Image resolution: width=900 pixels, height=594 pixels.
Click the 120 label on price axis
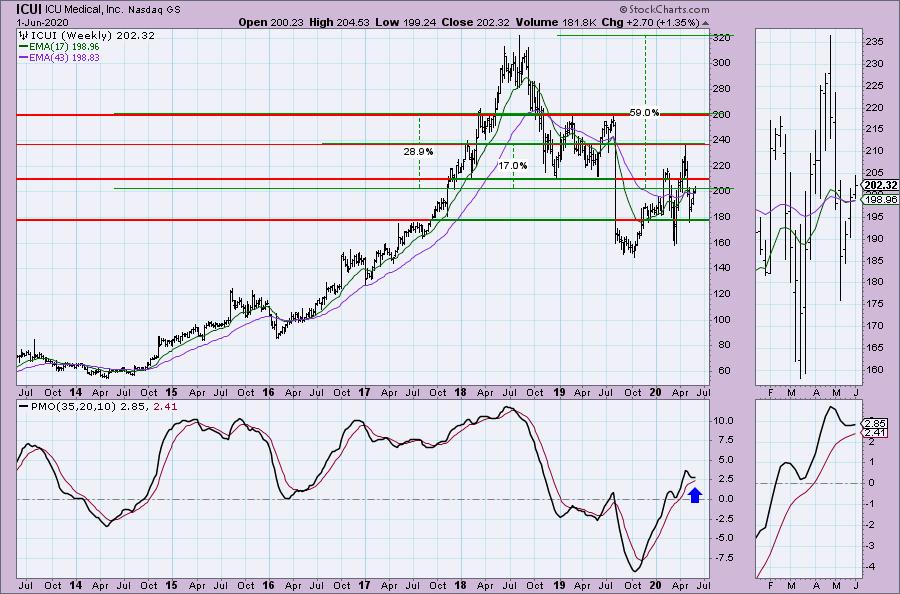tap(722, 293)
